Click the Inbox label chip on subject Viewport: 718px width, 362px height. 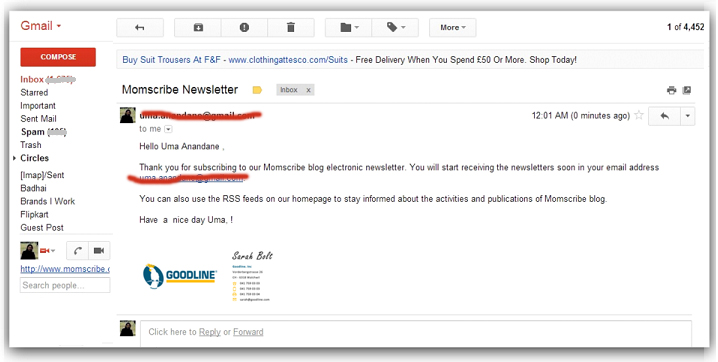tap(289, 90)
